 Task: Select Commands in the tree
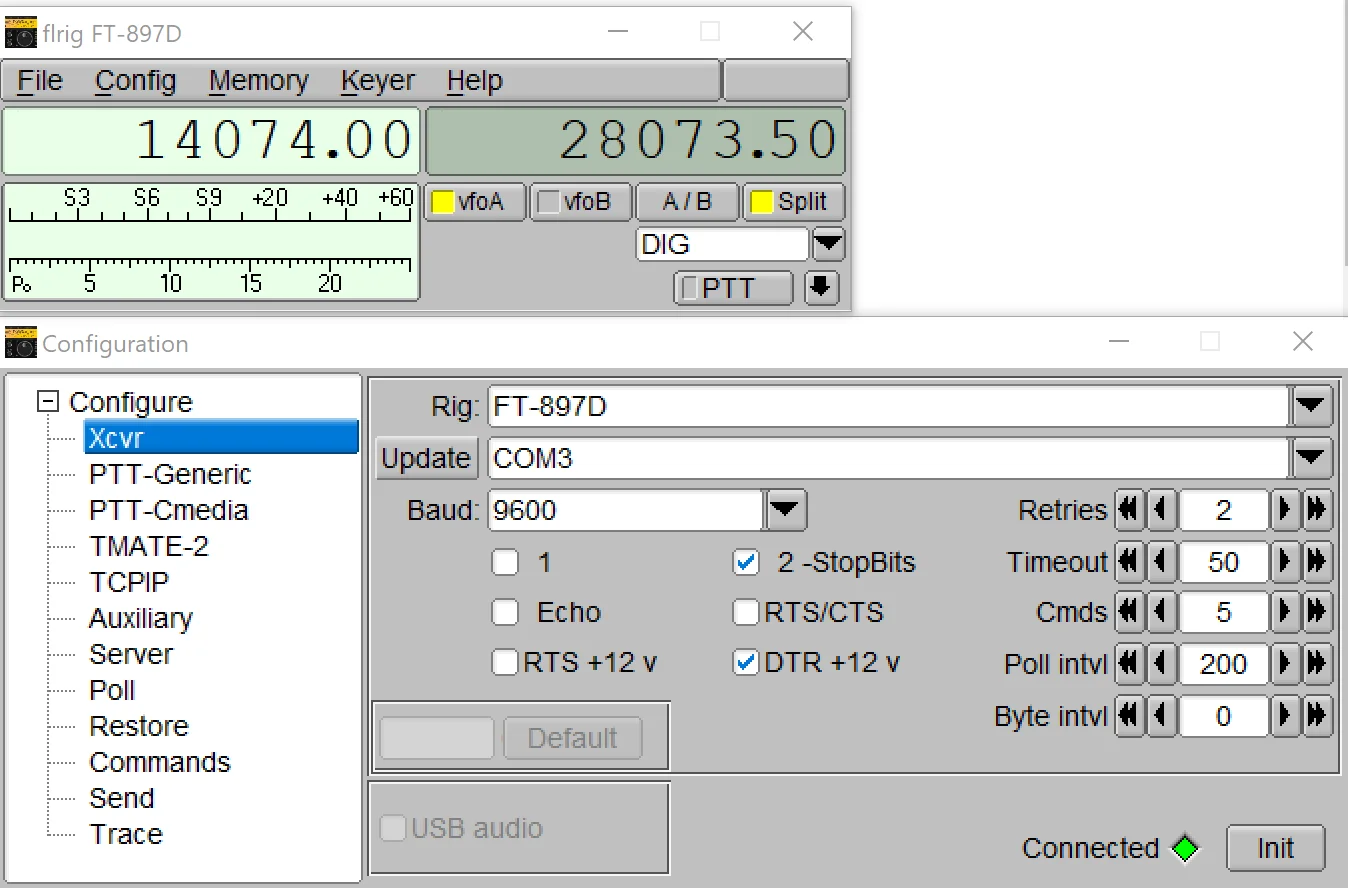pos(160,762)
